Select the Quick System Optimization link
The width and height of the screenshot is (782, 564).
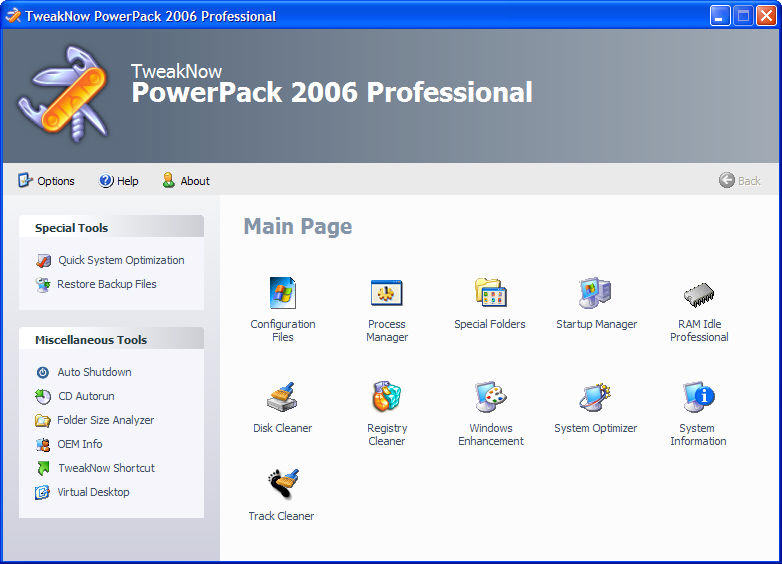tap(121, 260)
